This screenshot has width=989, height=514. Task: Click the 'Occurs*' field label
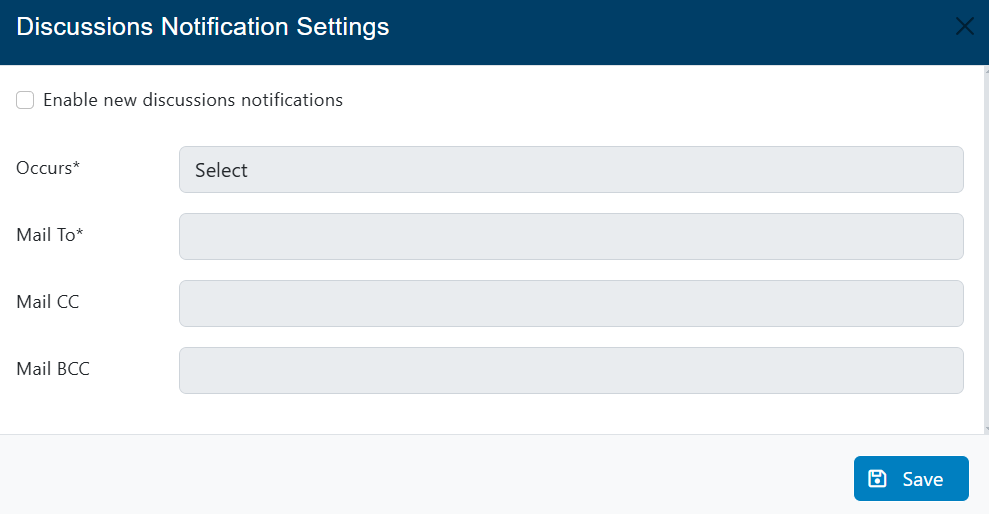[48, 168]
